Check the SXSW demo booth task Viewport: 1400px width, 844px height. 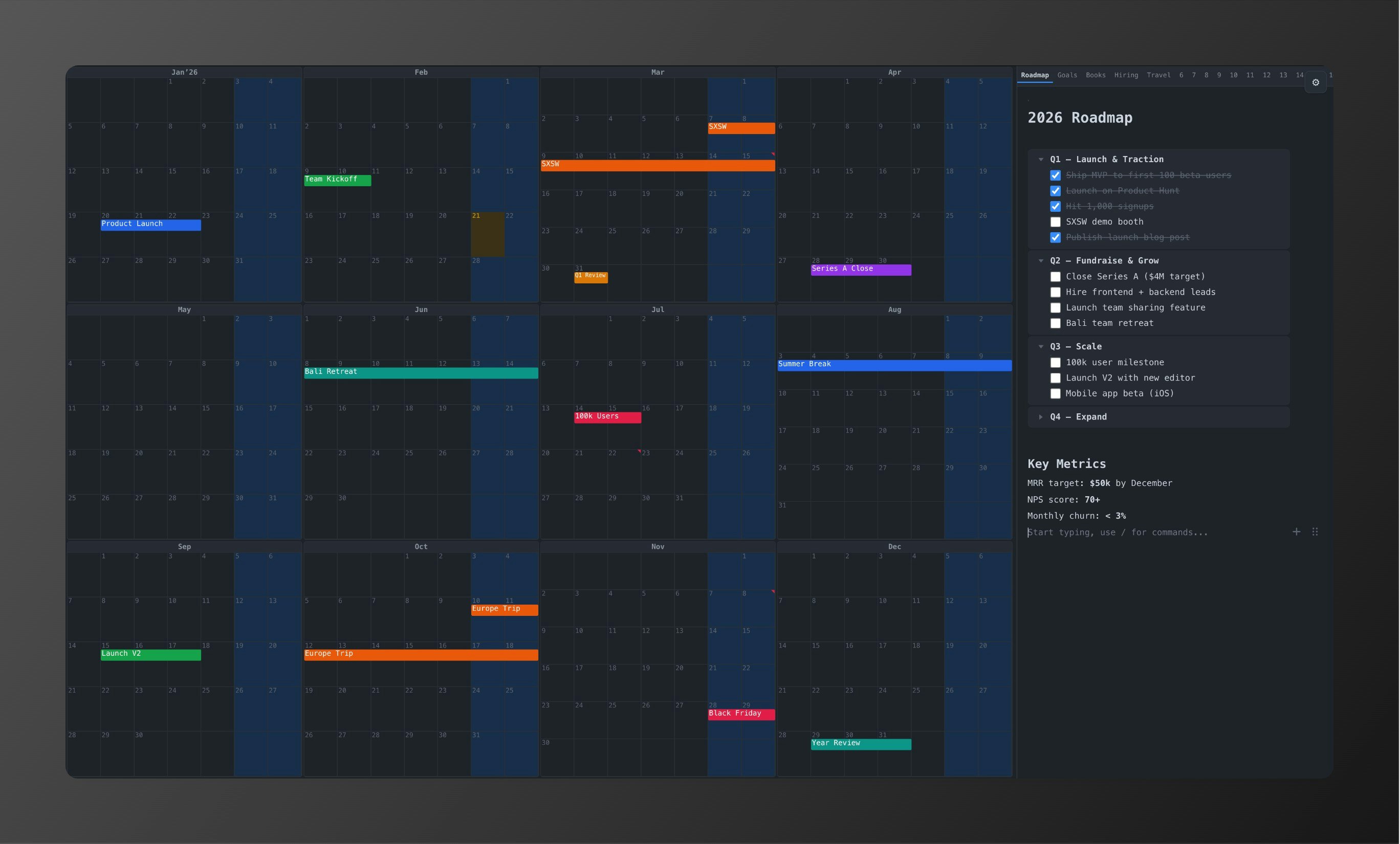click(x=1056, y=221)
